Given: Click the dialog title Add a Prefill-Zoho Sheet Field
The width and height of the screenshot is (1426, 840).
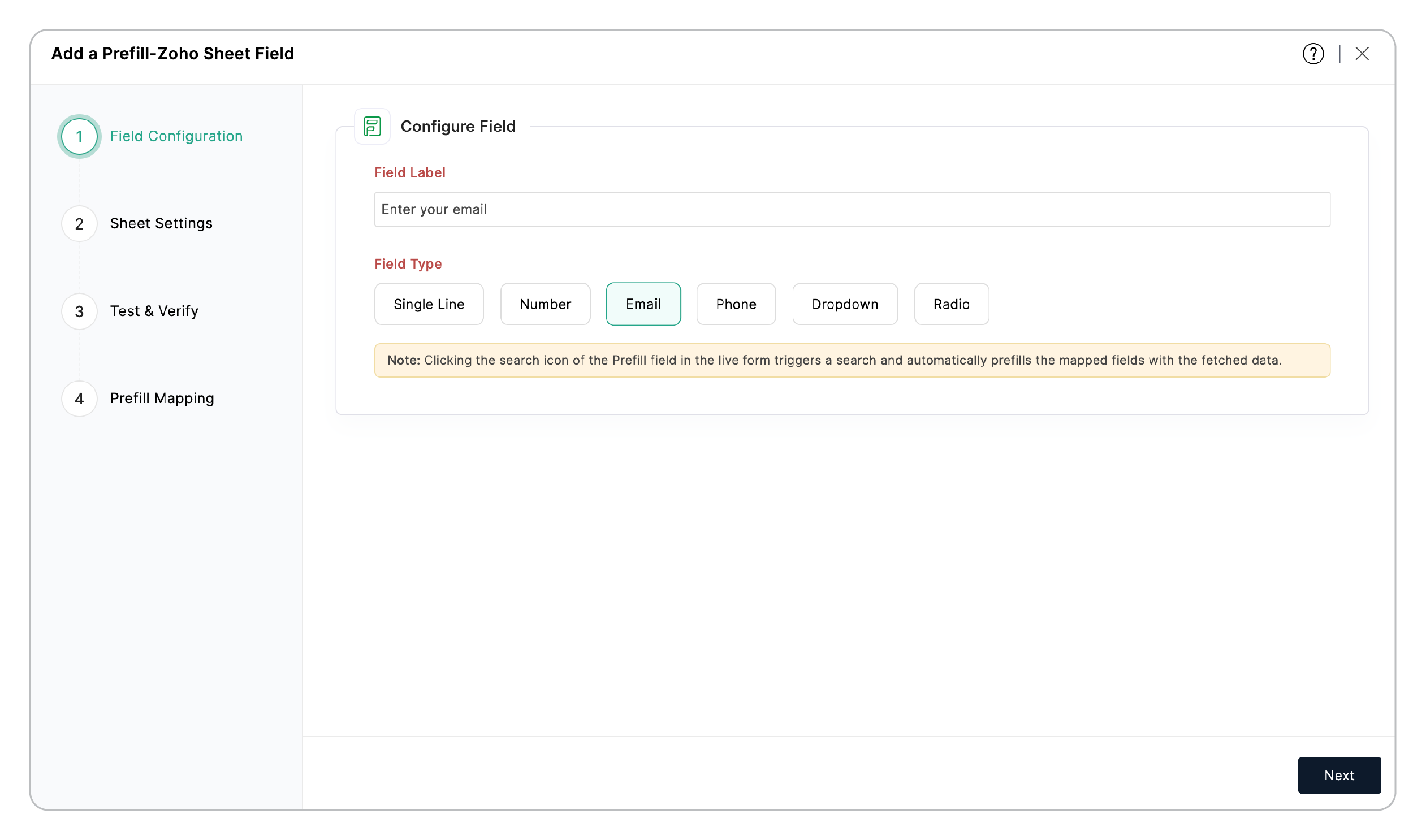Looking at the screenshot, I should click(172, 54).
